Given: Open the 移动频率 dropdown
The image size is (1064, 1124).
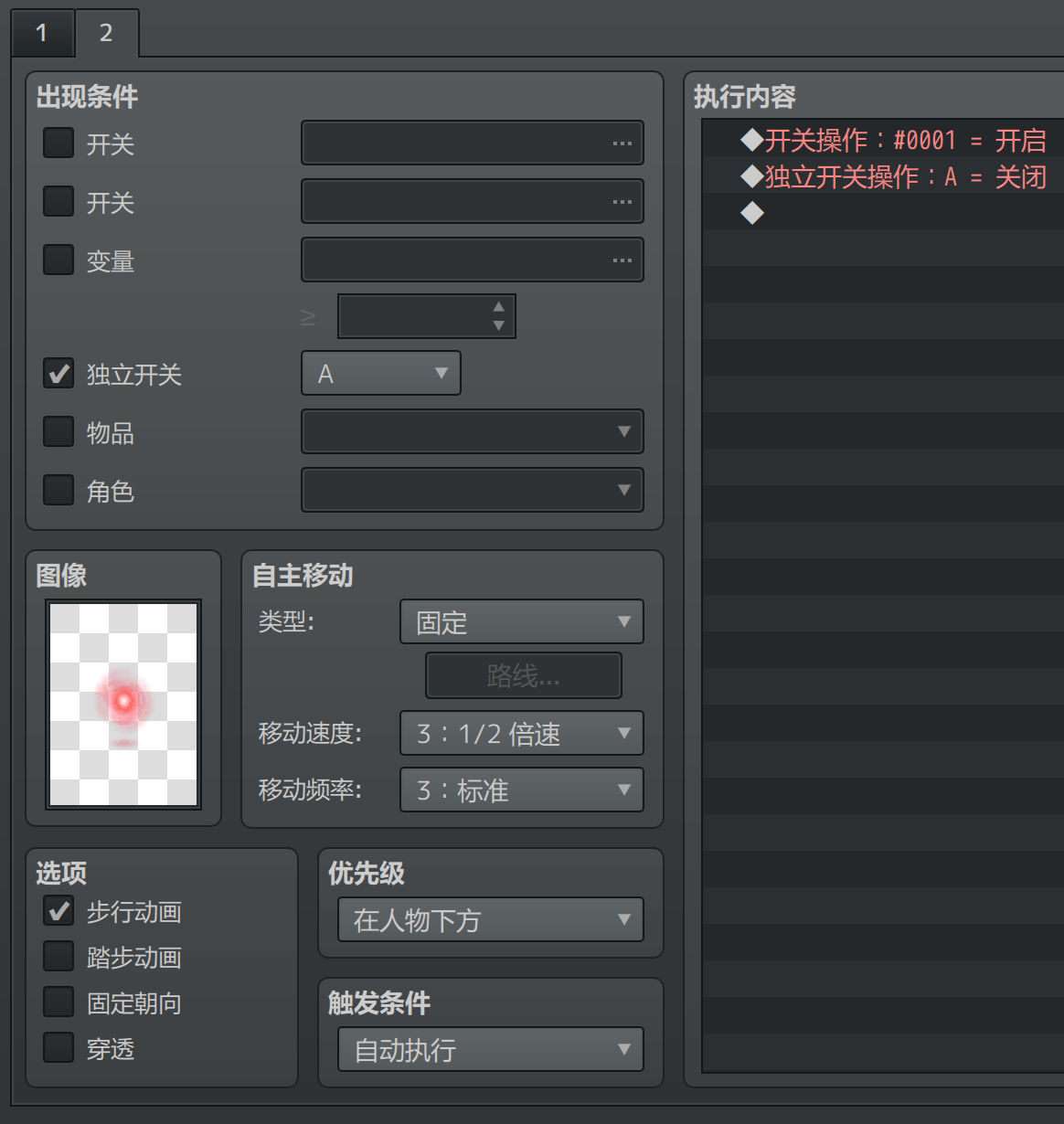Looking at the screenshot, I should [x=522, y=790].
